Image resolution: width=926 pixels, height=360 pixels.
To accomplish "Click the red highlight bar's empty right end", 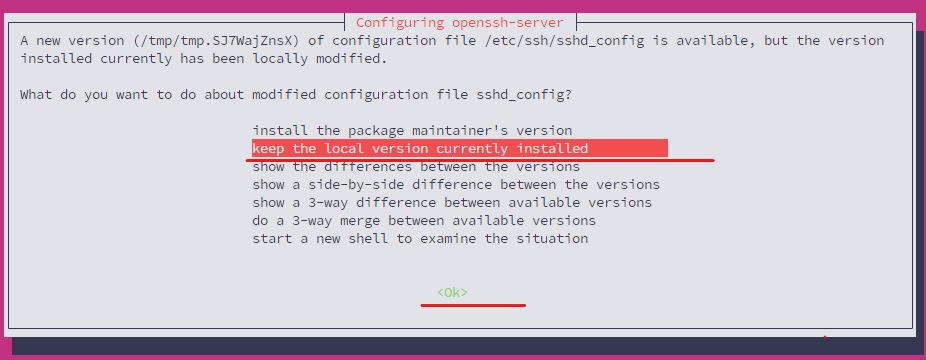I will pyautogui.click(x=628, y=148).
